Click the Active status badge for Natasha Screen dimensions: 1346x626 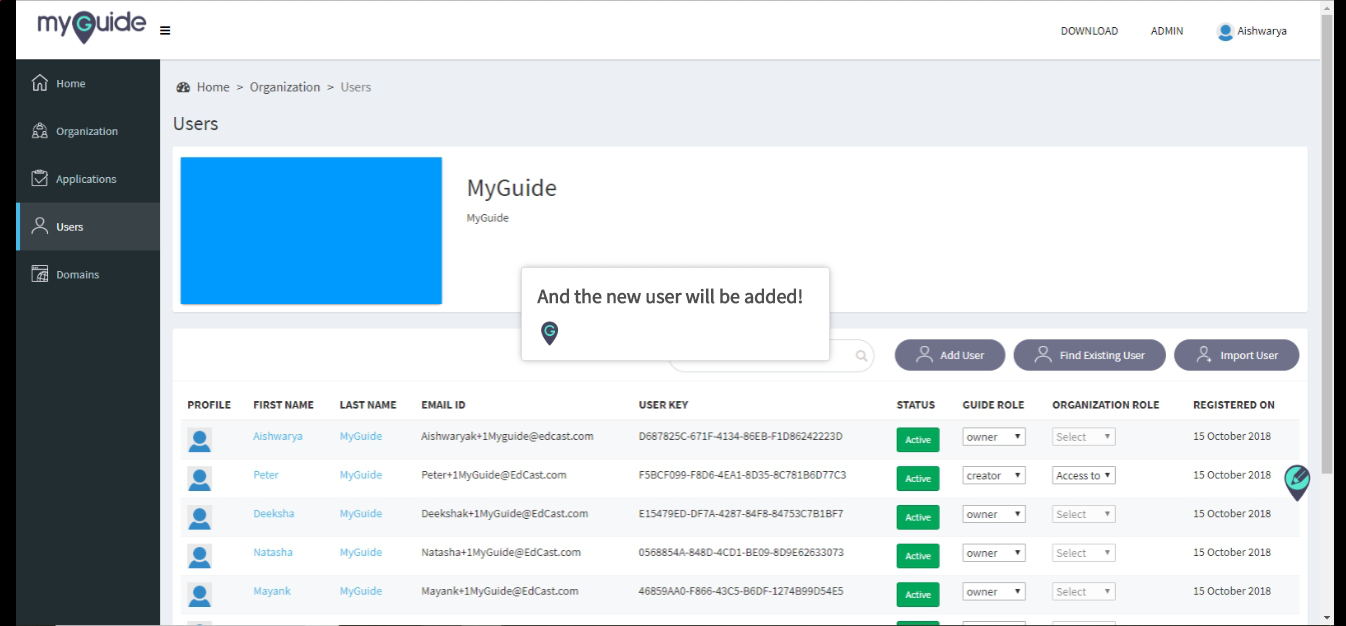click(918, 556)
